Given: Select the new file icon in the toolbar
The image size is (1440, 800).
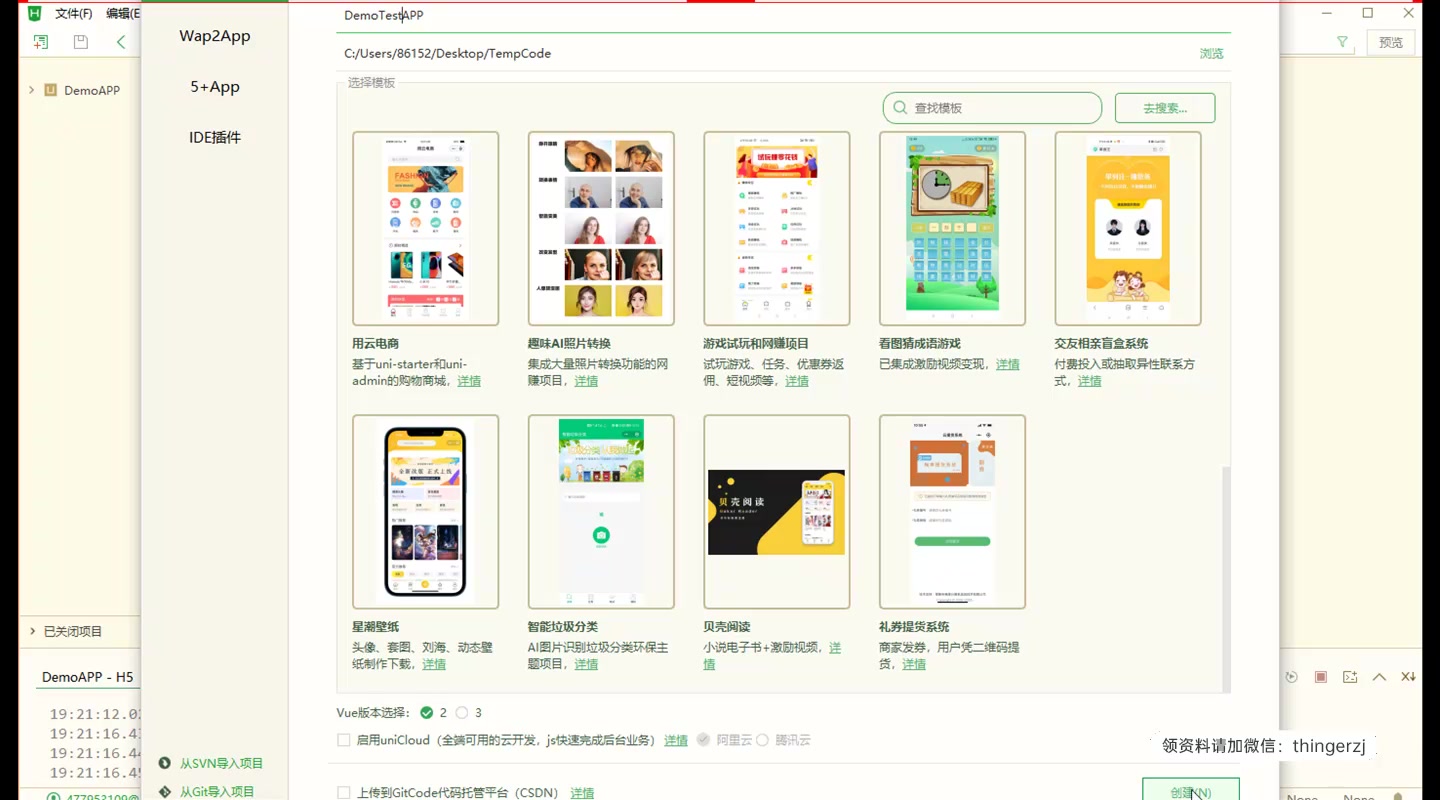Looking at the screenshot, I should 40,42.
